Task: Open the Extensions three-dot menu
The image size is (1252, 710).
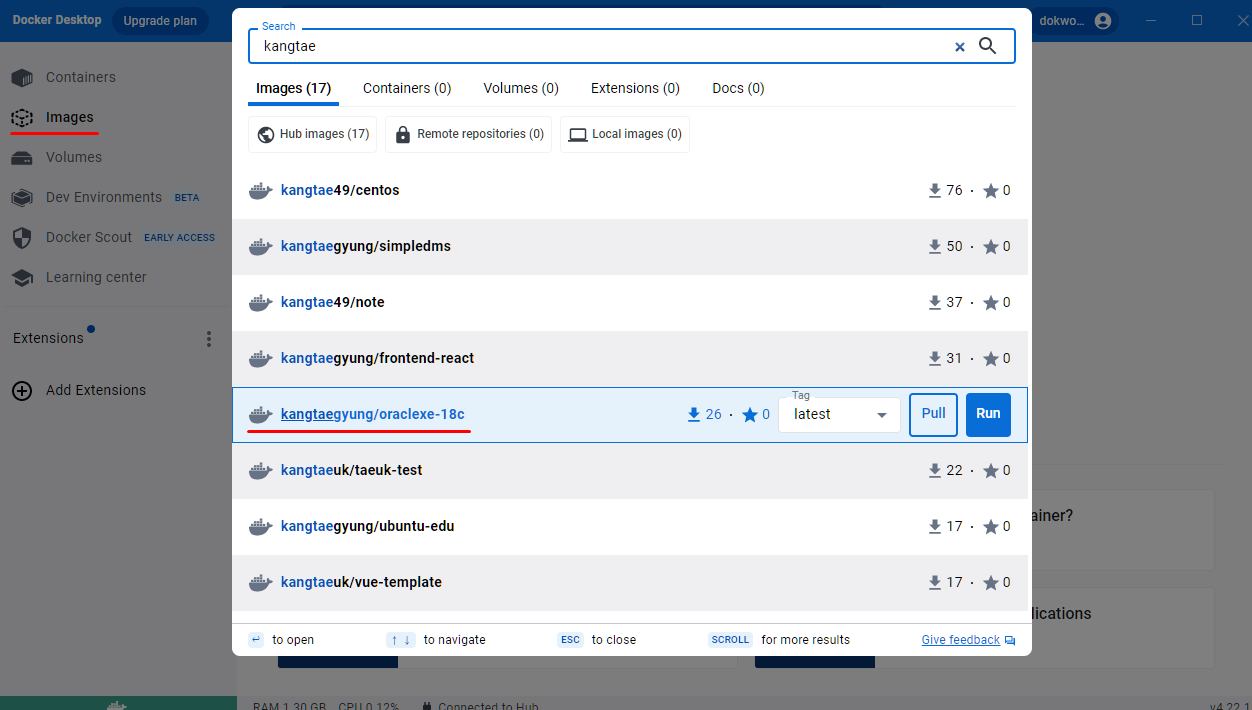Action: (209, 339)
